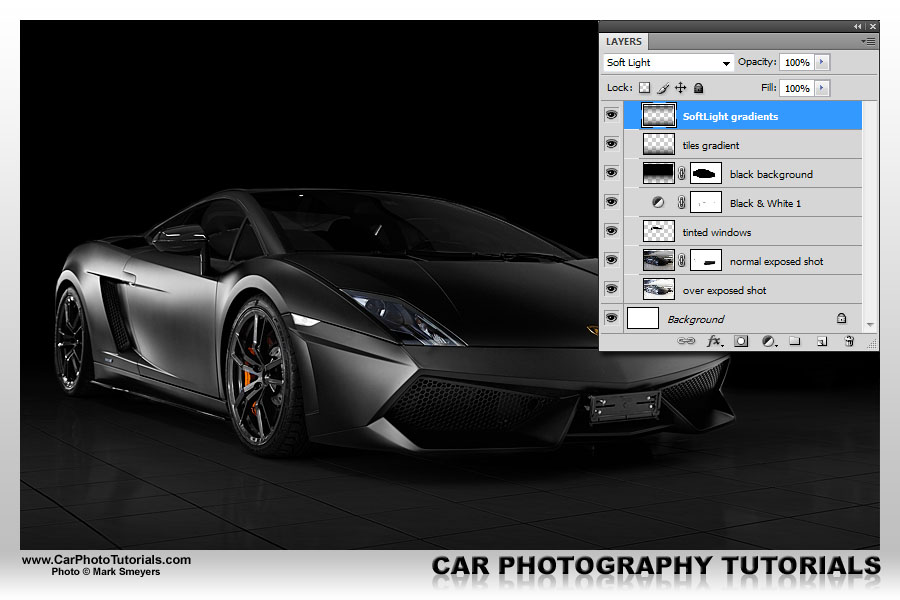Click the tinted windows layer thumbnail
This screenshot has width=900, height=600.
pos(658,231)
